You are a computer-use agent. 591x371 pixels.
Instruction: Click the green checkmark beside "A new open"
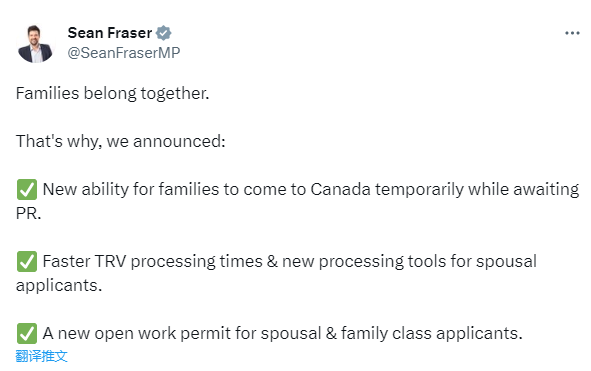click(27, 333)
